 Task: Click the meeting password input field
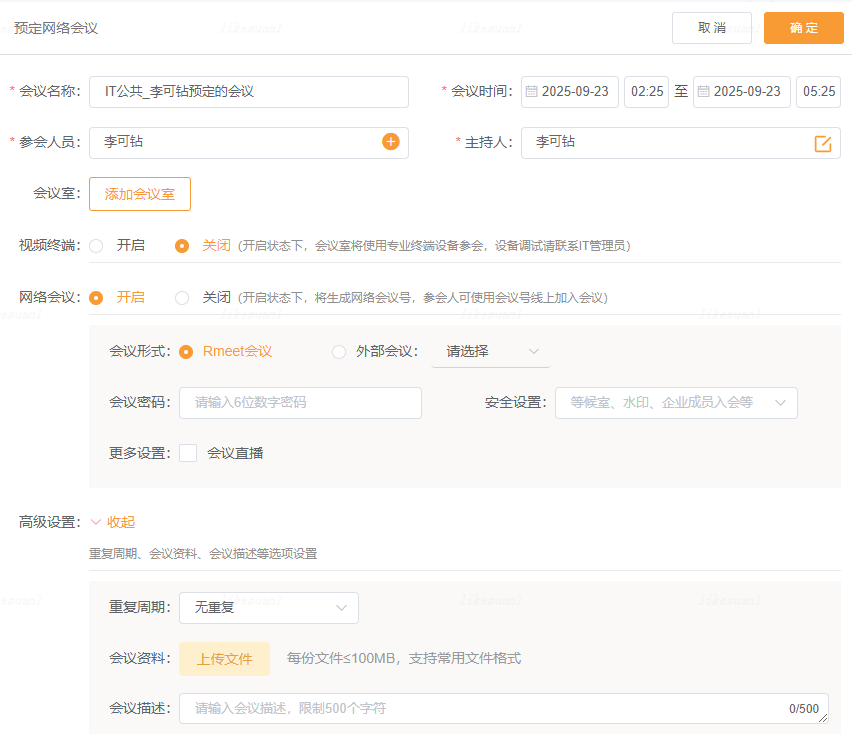coord(300,402)
